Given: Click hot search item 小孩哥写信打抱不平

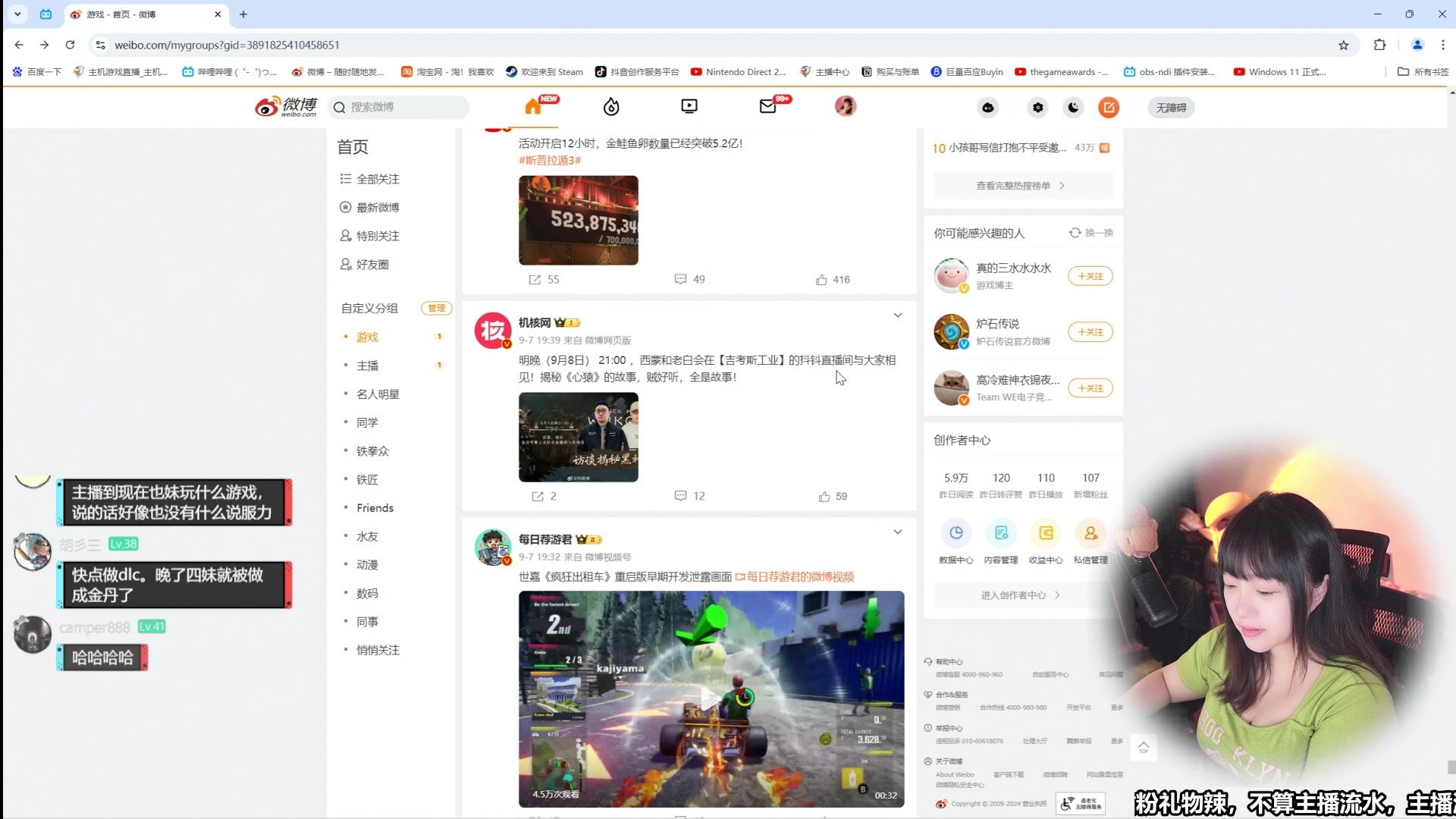Looking at the screenshot, I should pos(1007,148).
